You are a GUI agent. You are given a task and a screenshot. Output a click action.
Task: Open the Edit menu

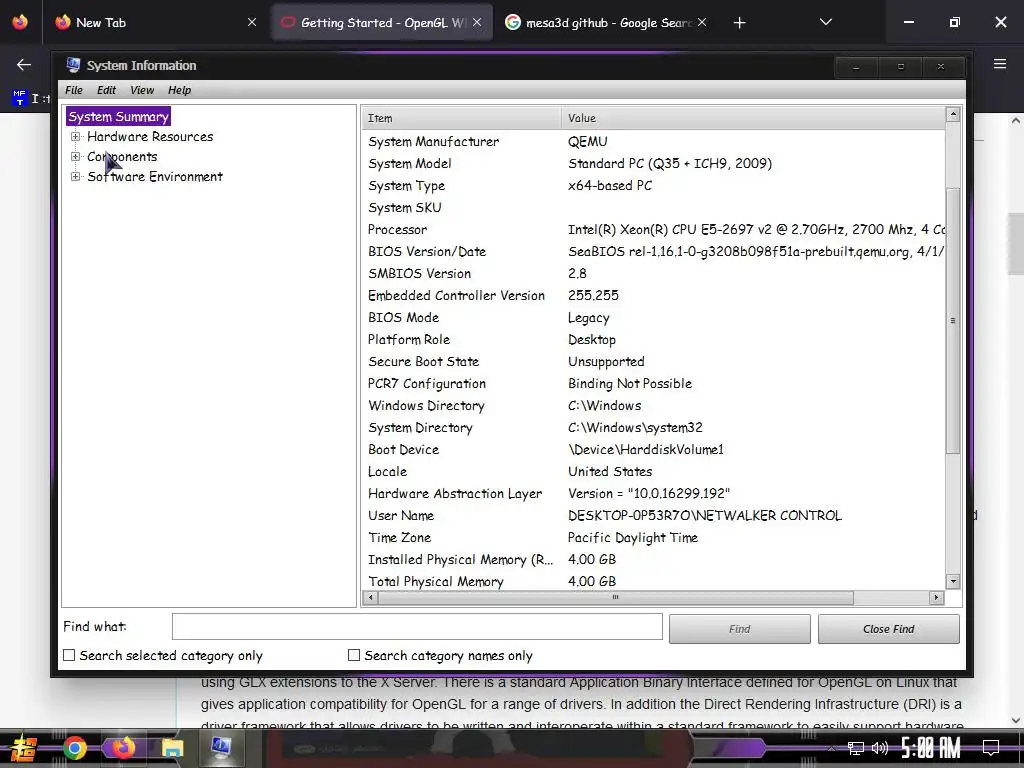click(106, 90)
